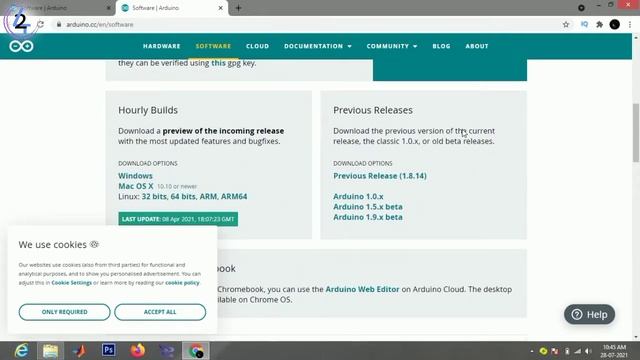Download Linux 64 bits hourly build
This screenshot has height=360, width=640.
point(183,196)
